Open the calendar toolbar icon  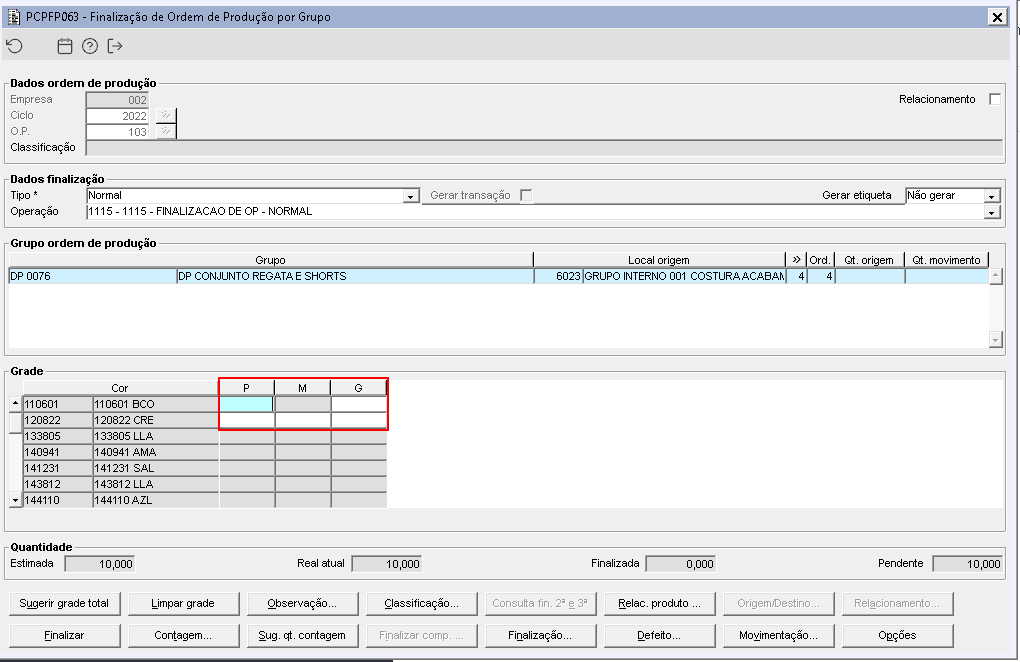click(64, 46)
